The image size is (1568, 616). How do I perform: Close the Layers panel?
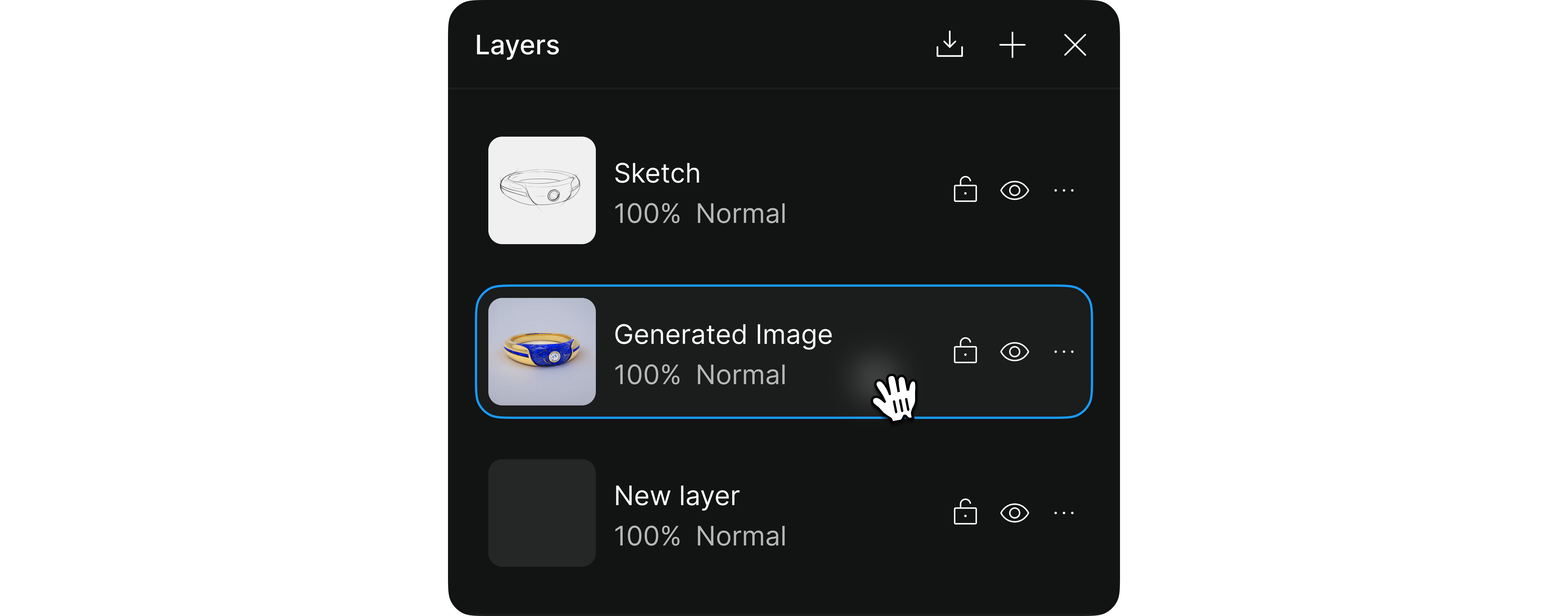(1075, 45)
